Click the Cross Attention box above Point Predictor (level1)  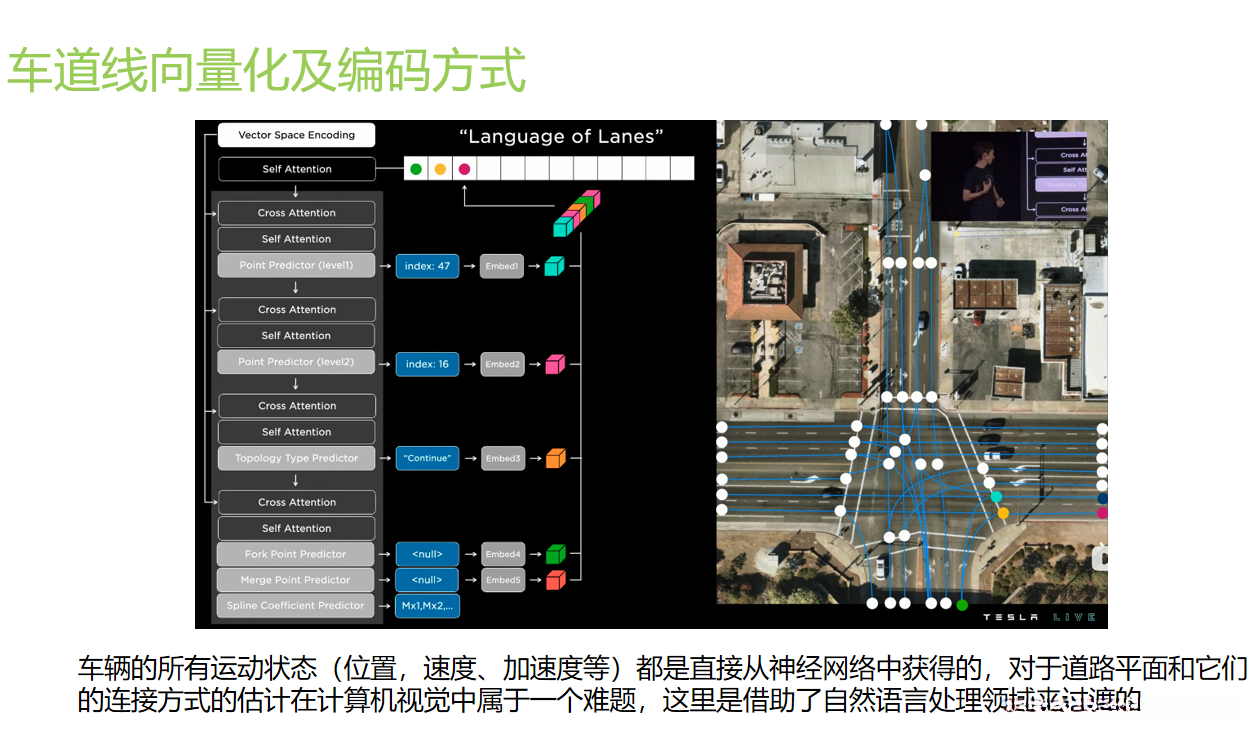[x=297, y=213]
